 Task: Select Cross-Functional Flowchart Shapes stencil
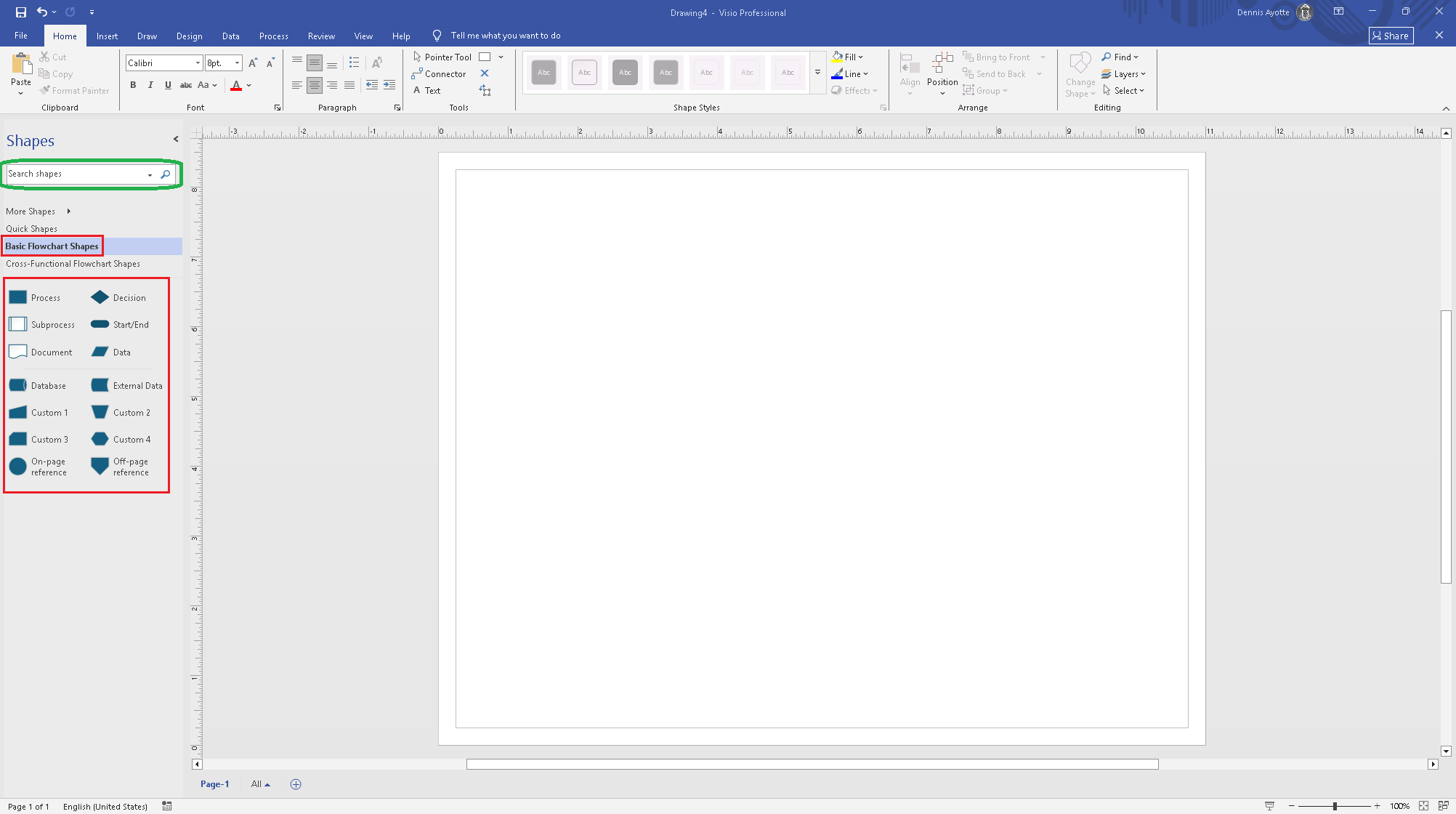pos(73,263)
